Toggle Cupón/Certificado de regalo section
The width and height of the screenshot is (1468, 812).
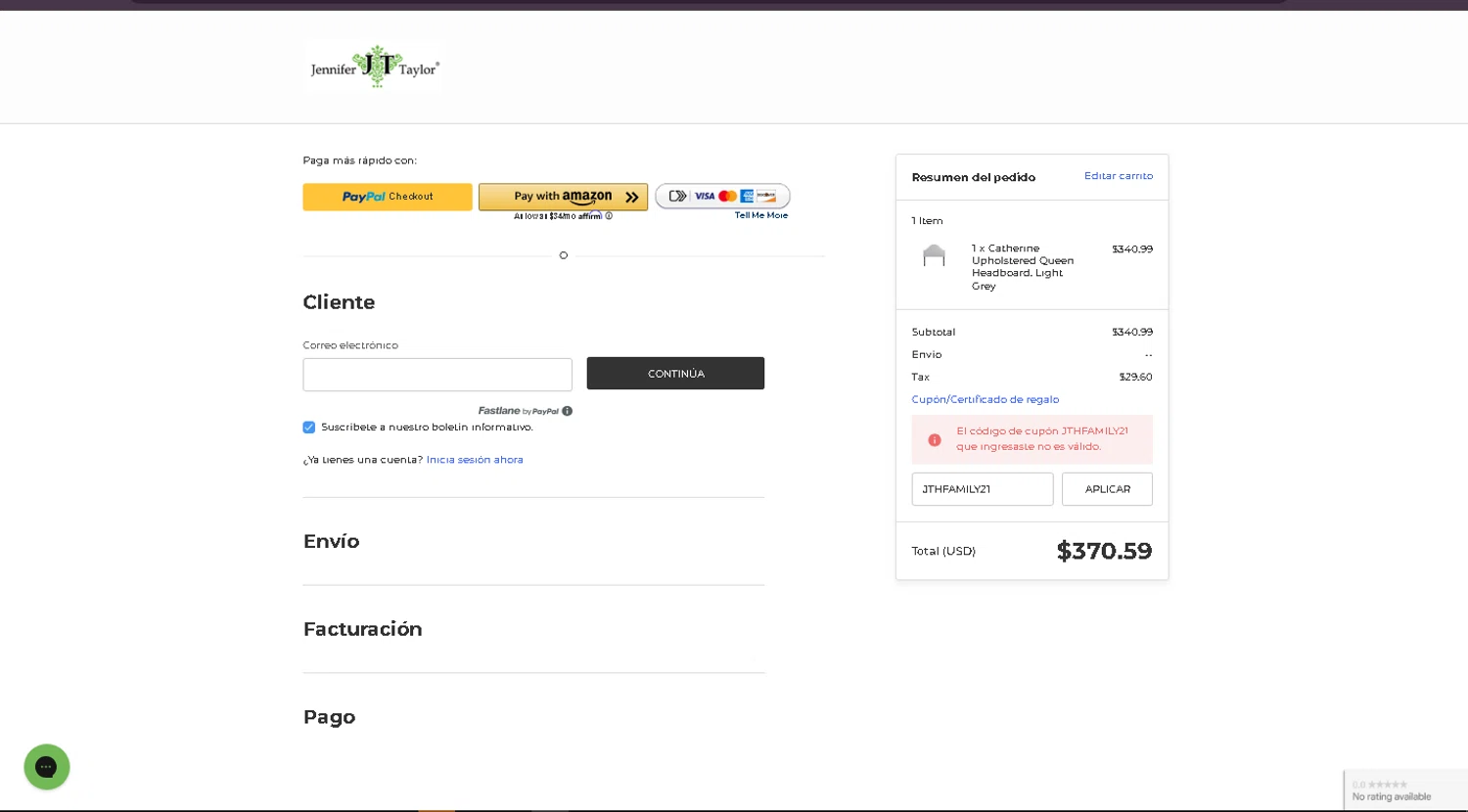(986, 399)
